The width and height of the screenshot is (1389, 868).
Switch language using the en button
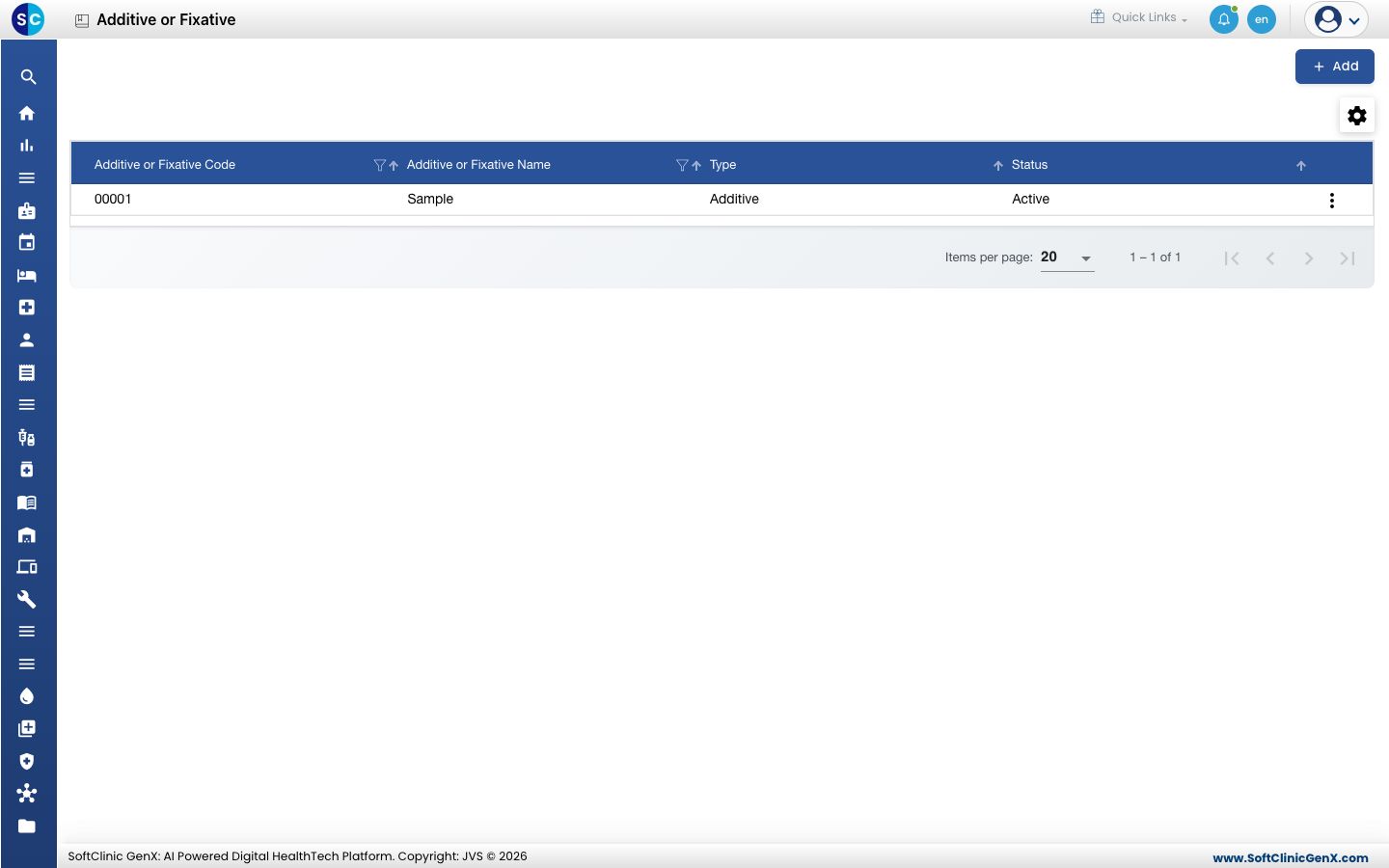point(1262,19)
